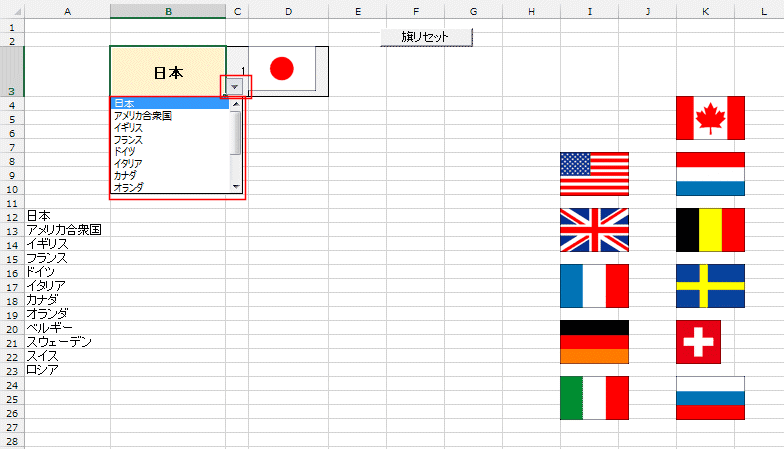Click column H header
784x449 pixels.
coord(532,12)
